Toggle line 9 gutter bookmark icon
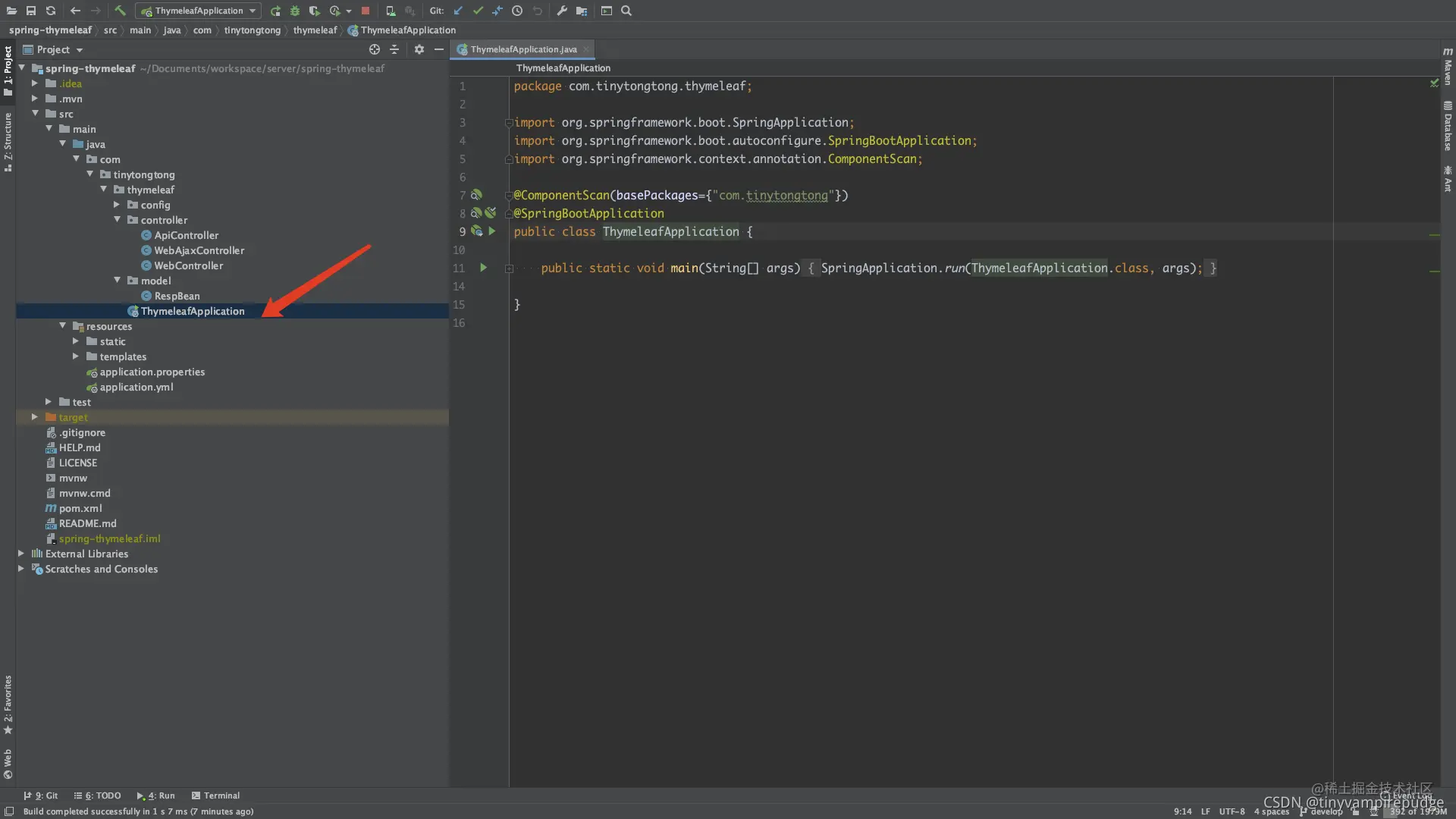The width and height of the screenshot is (1456, 819). point(476,231)
